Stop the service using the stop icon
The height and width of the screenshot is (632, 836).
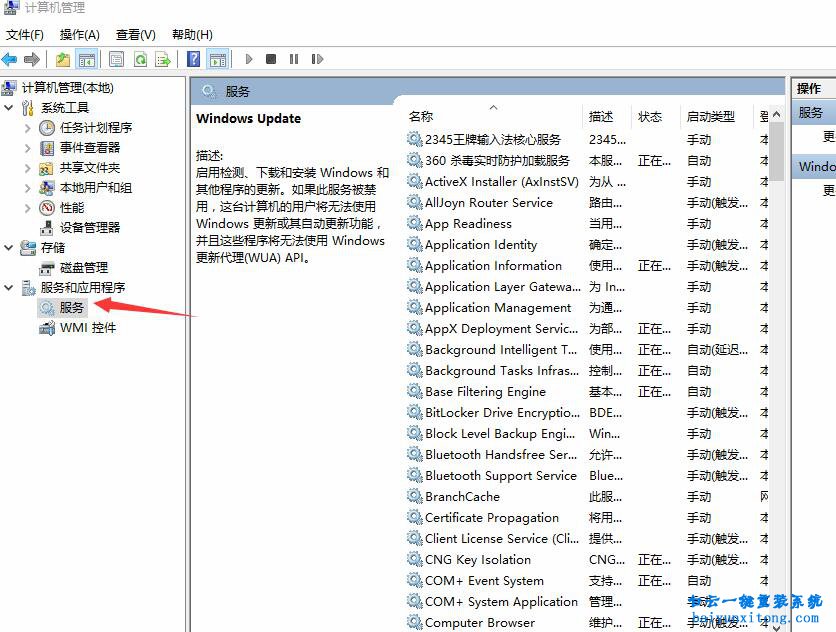tap(270, 59)
